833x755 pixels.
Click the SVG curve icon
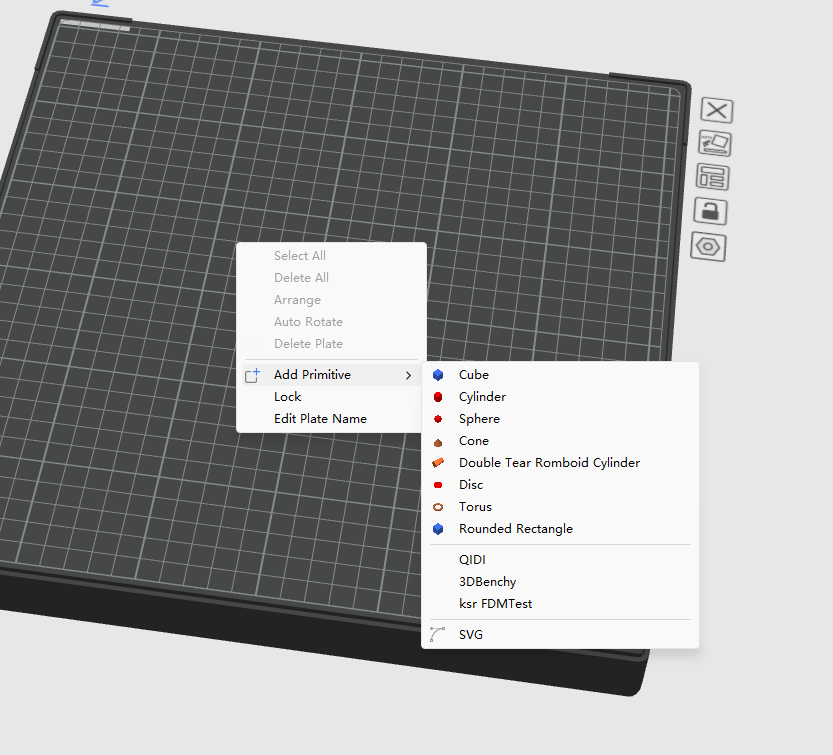coord(437,634)
